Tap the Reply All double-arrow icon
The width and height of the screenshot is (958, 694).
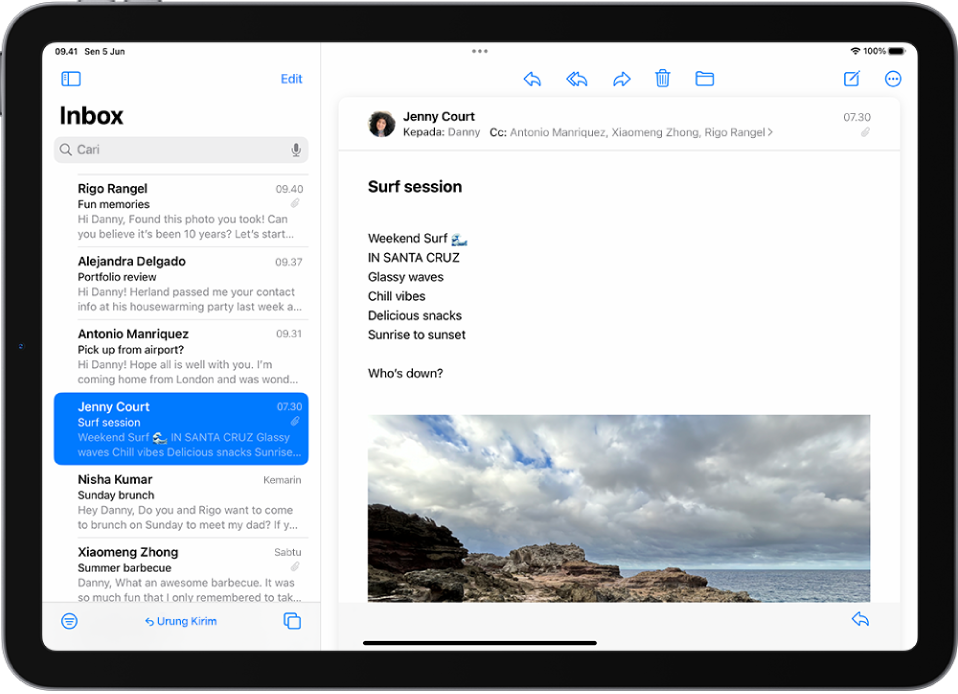coord(577,79)
